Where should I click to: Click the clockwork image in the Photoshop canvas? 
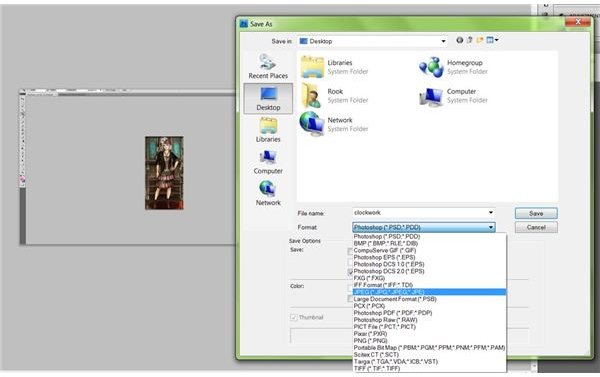coord(164,173)
